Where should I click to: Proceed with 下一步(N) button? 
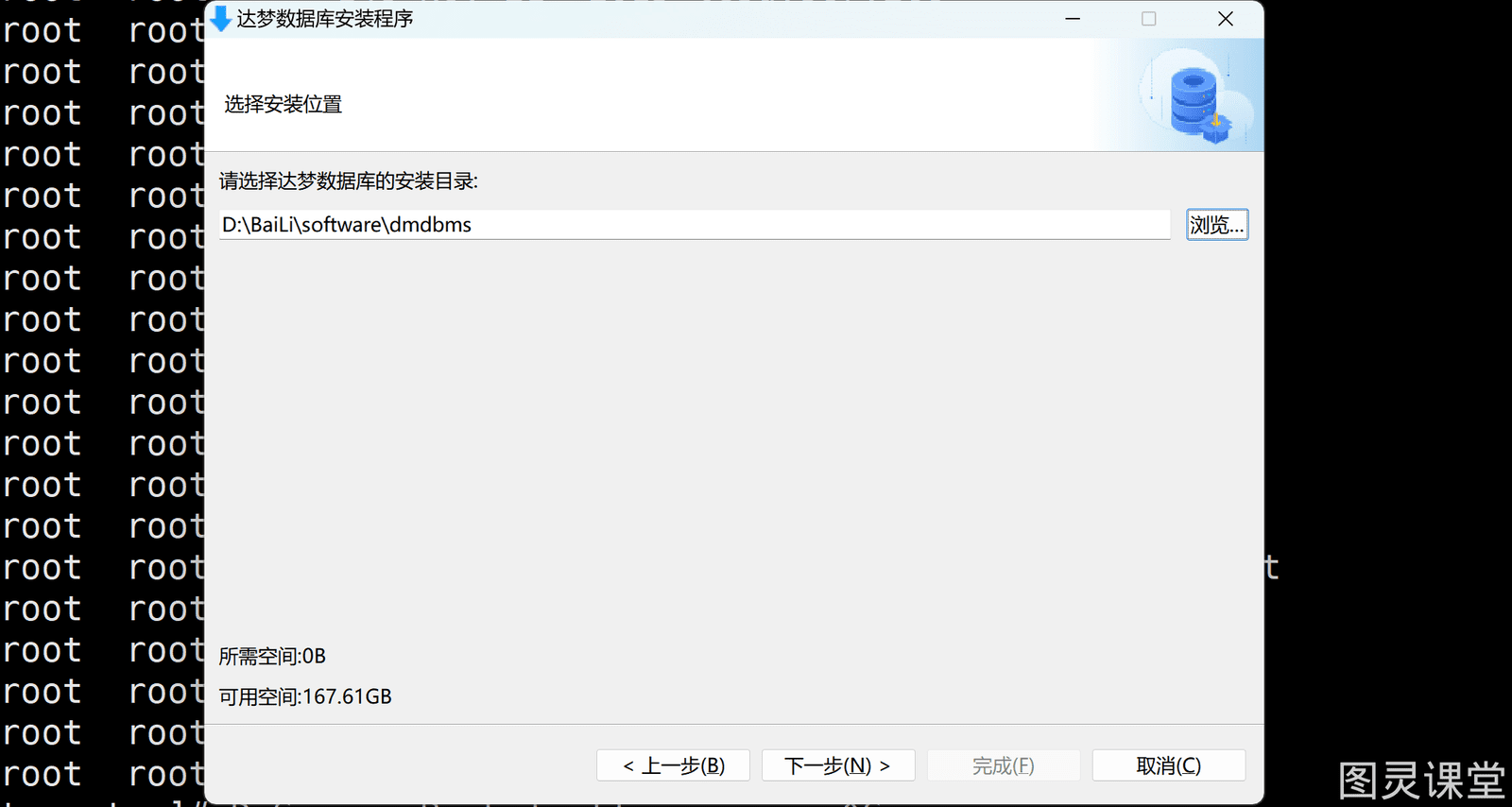click(838, 765)
